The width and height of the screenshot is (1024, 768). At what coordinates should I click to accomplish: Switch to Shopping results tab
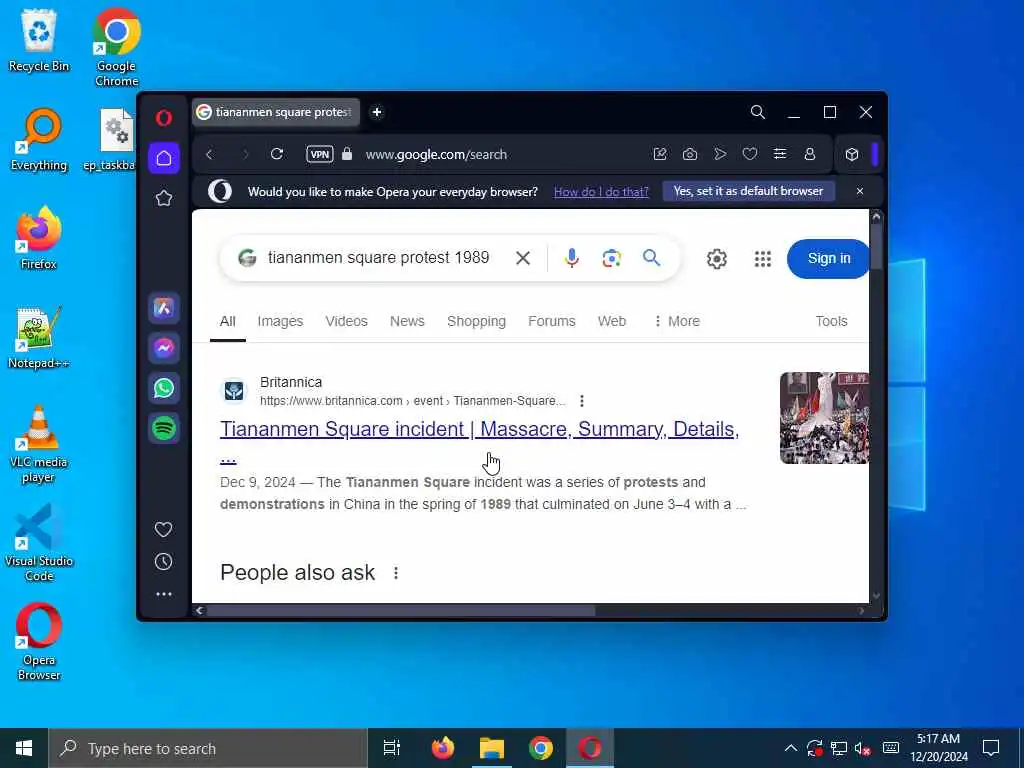(476, 321)
